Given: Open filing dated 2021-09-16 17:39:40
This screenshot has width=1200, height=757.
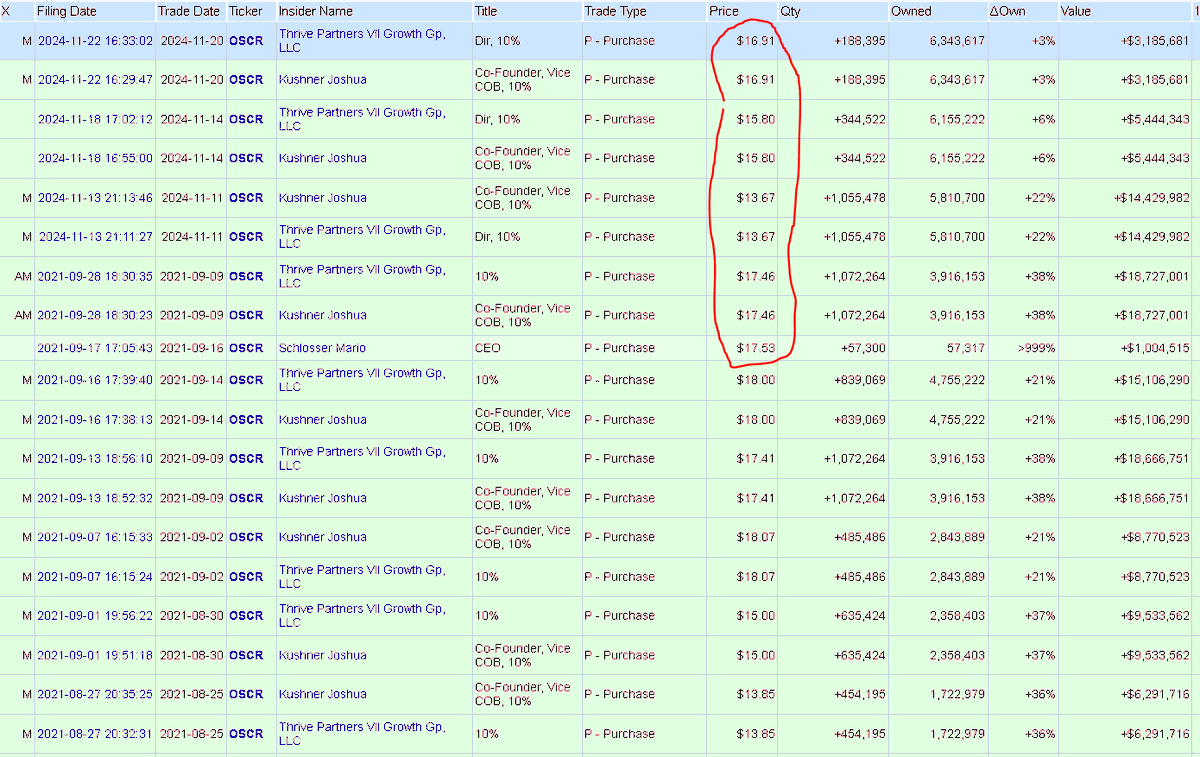Looking at the screenshot, I should 95,380.
